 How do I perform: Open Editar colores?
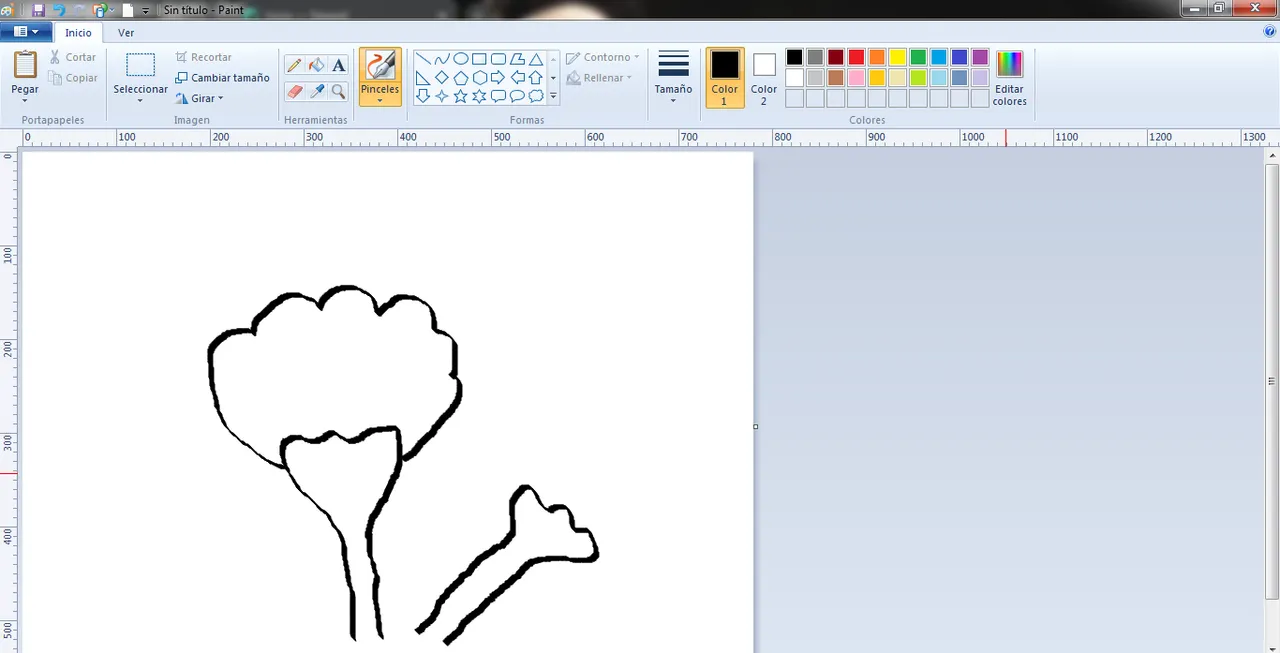(1010, 78)
